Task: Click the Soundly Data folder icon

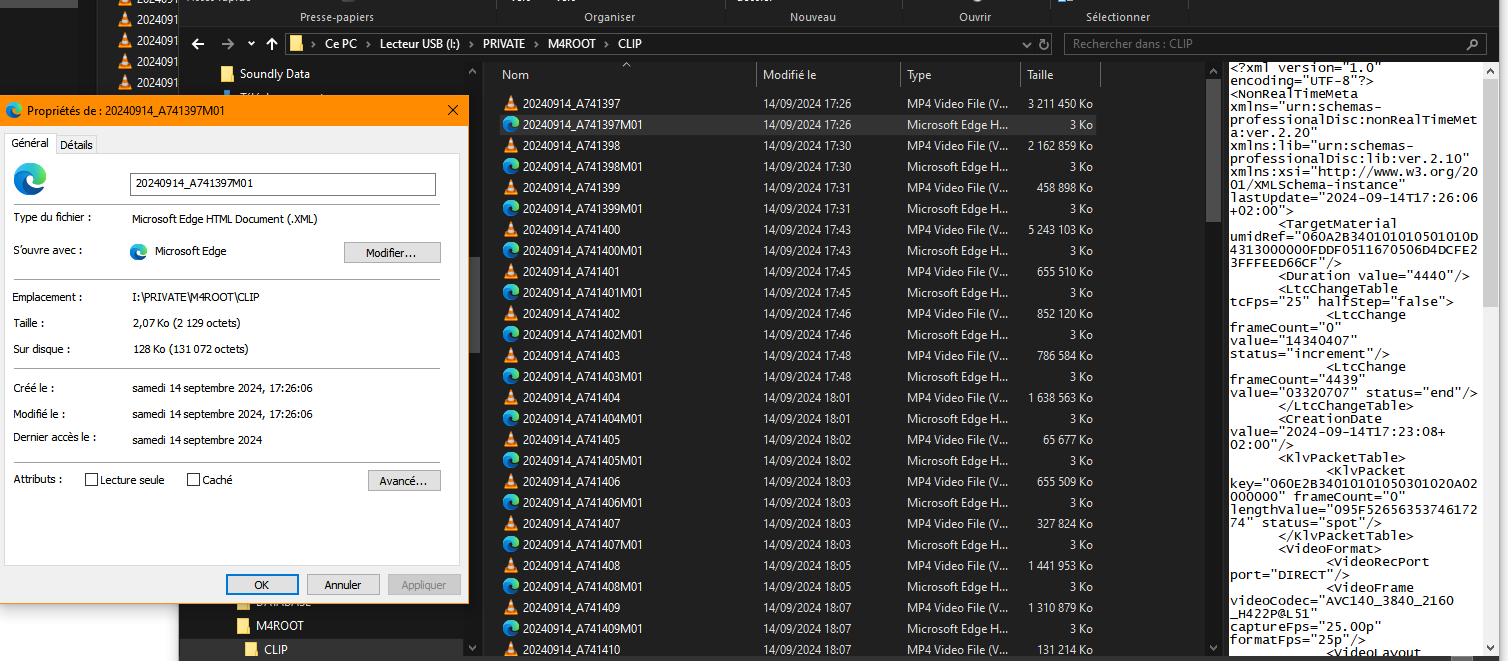Action: 227,74
